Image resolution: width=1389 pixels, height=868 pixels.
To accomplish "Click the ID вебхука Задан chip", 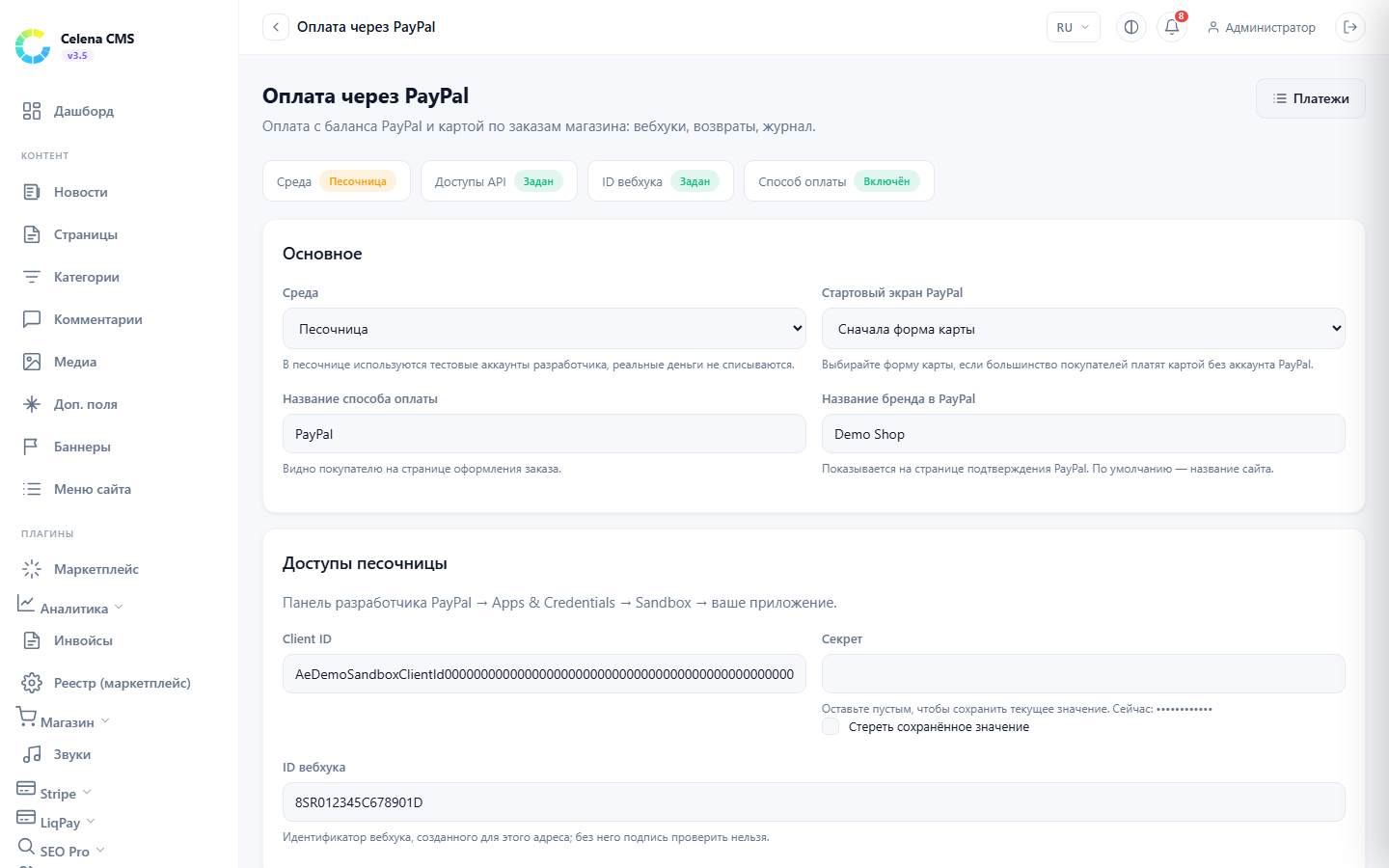I will coord(661,181).
